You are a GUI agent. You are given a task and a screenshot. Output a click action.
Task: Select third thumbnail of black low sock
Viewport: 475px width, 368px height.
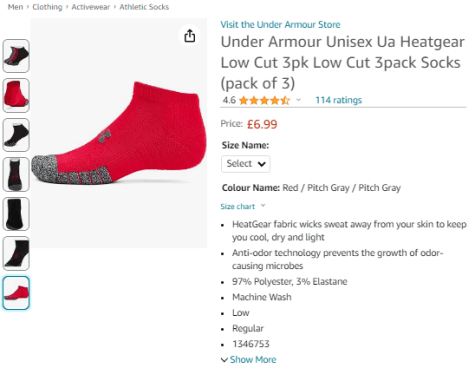pyautogui.click(x=16, y=135)
